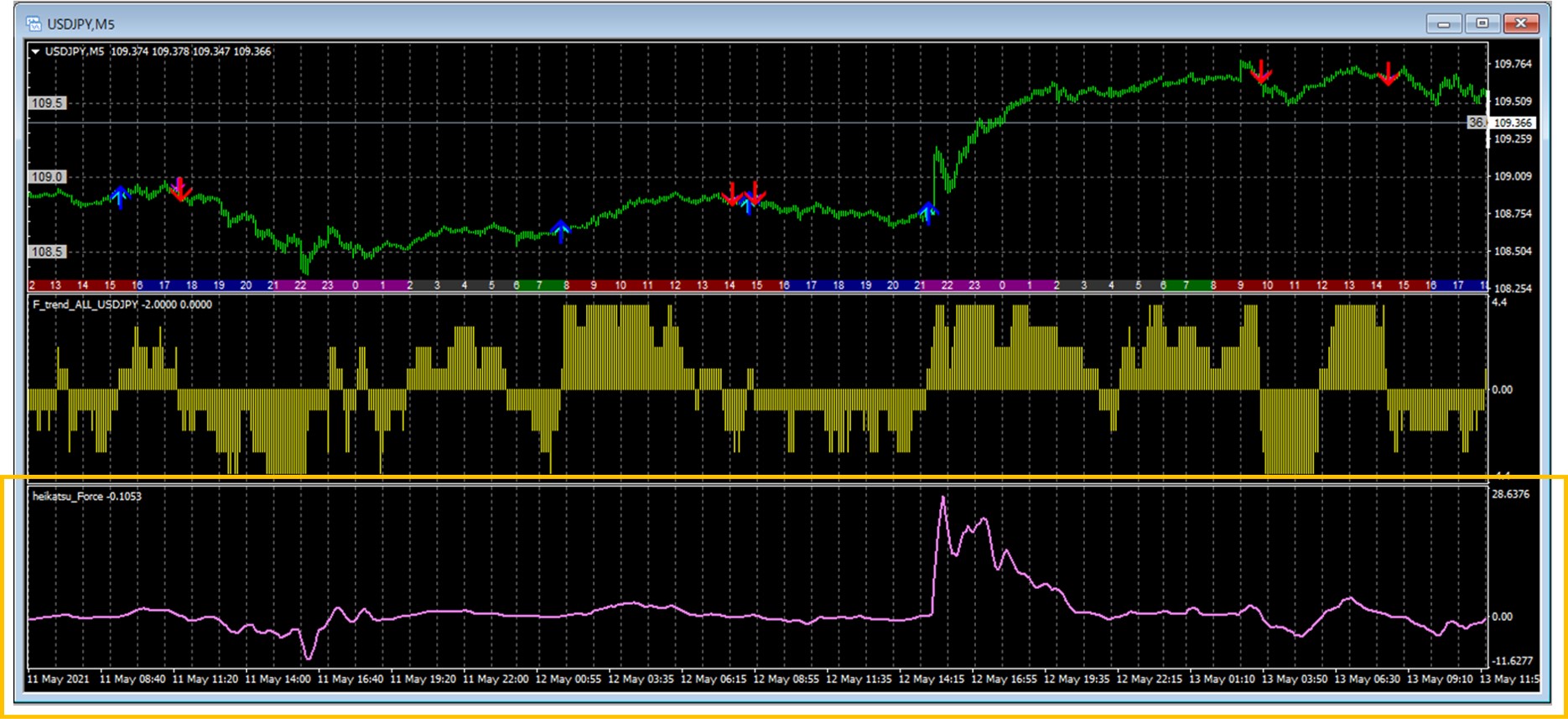This screenshot has width=1568, height=719.
Task: Click blue up arrow just before price spike
Action: (927, 212)
